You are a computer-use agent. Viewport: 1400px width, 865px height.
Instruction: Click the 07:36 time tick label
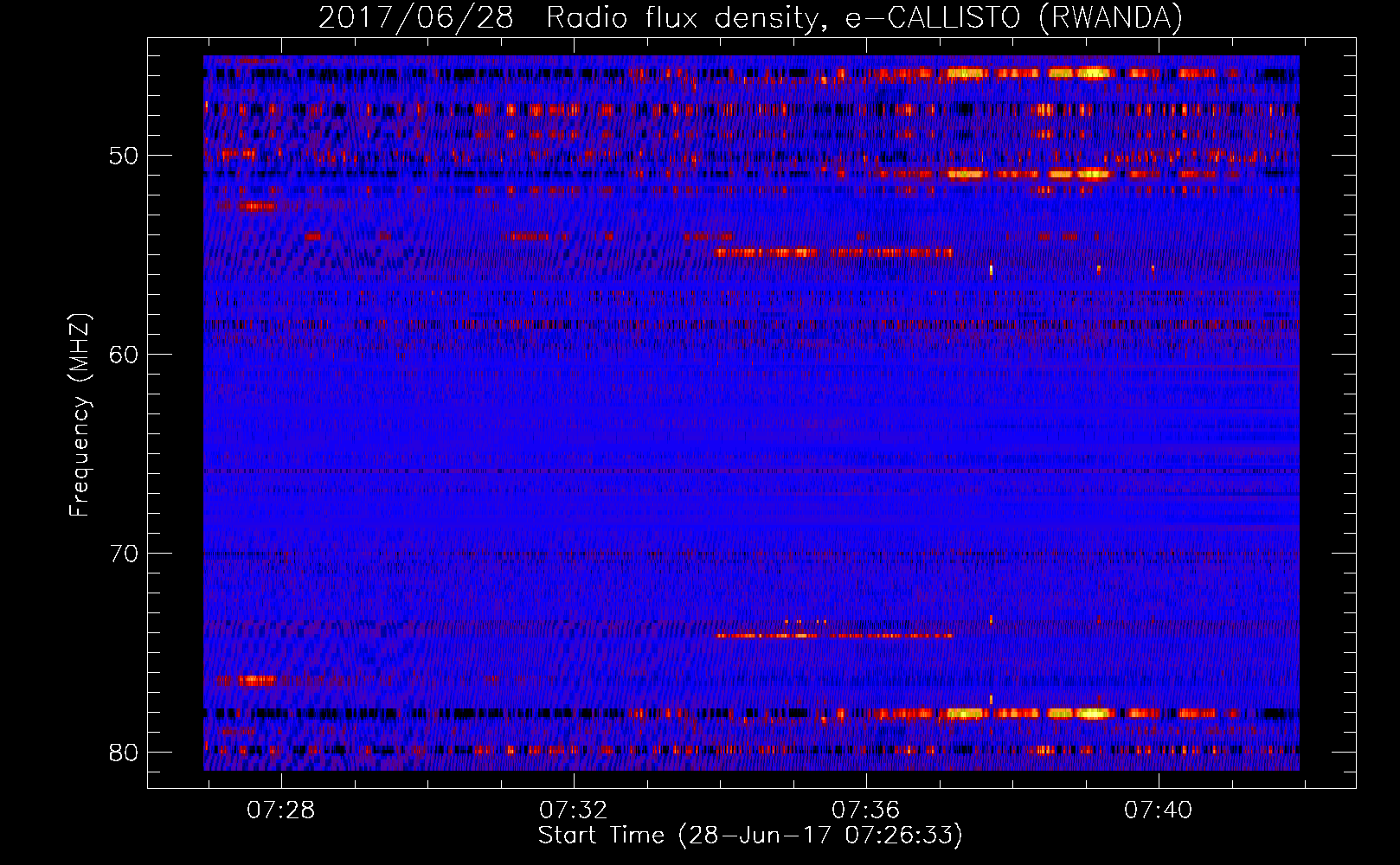[x=866, y=811]
